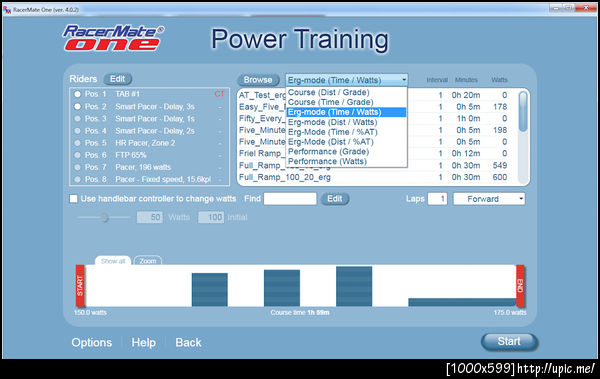Open the Forward direction dropdown
600x379 pixels.
point(489,199)
